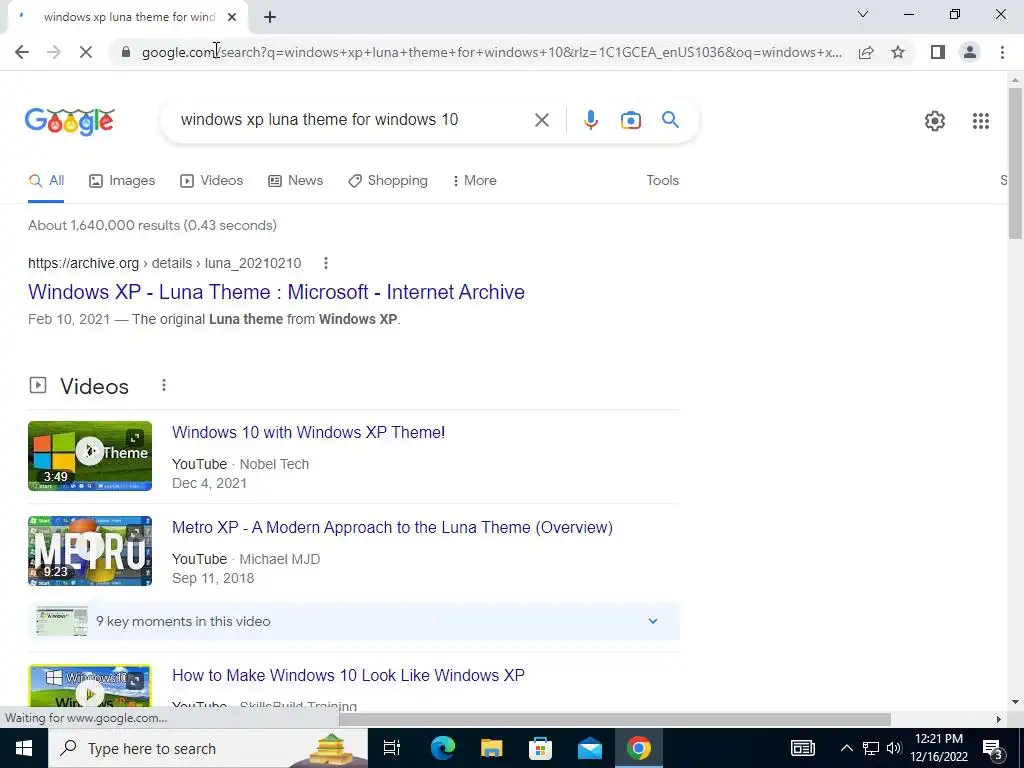The image size is (1024, 768).
Task: Play the Metro XP video thumbnail
Action: pos(90,551)
